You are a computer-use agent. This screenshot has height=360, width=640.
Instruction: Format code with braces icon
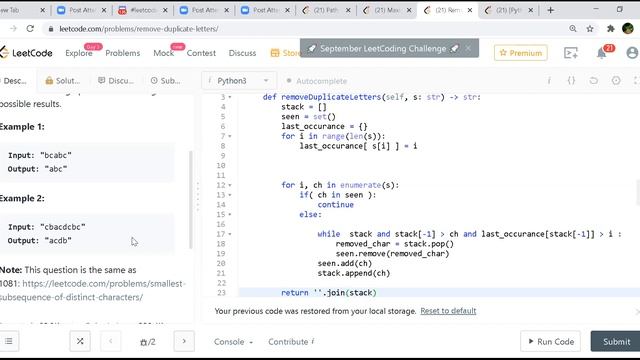click(571, 80)
